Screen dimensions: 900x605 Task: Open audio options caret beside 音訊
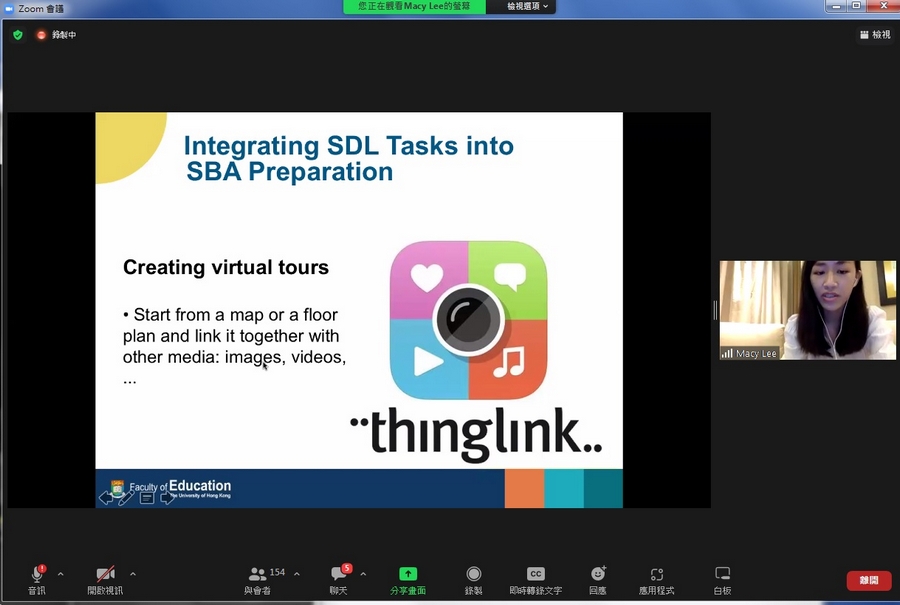point(61,573)
